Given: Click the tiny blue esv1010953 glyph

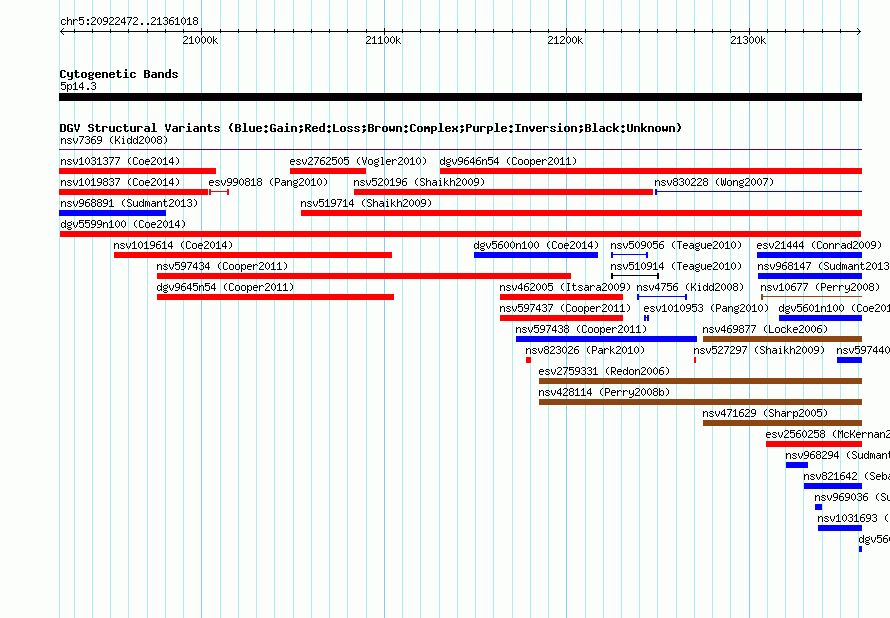Looking at the screenshot, I should click(x=646, y=318).
